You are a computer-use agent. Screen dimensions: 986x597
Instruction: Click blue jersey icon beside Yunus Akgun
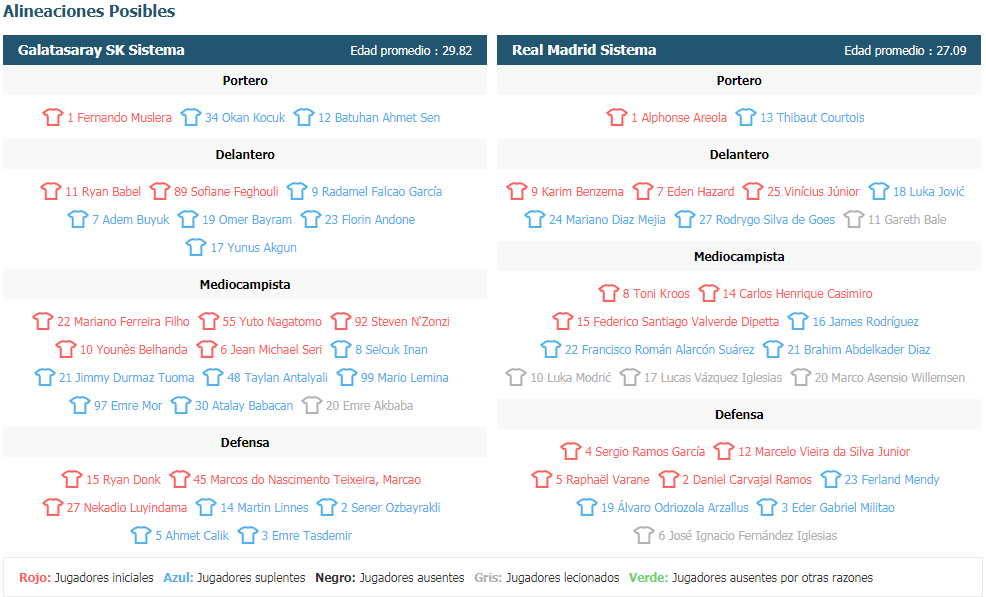[x=196, y=247]
